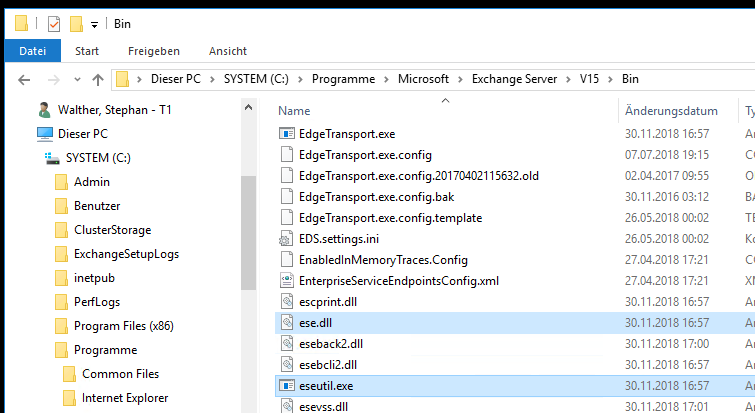
Task: Select SYSTEM (C:) drive in tree
Action: tap(98, 158)
